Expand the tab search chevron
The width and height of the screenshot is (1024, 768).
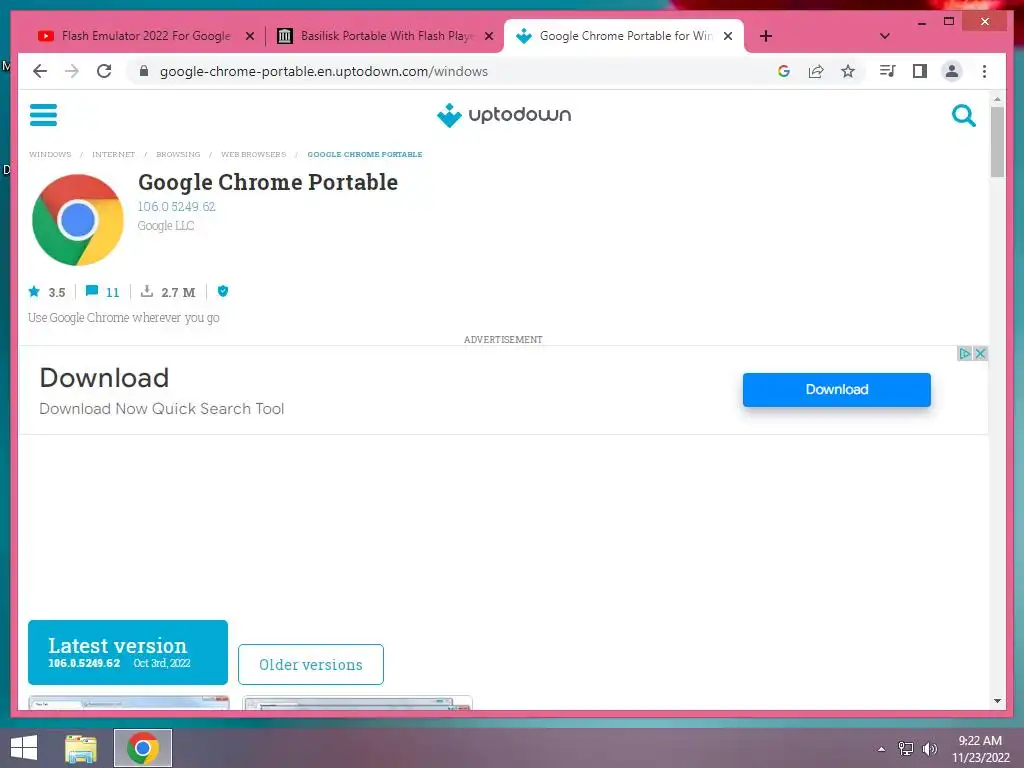(x=885, y=36)
